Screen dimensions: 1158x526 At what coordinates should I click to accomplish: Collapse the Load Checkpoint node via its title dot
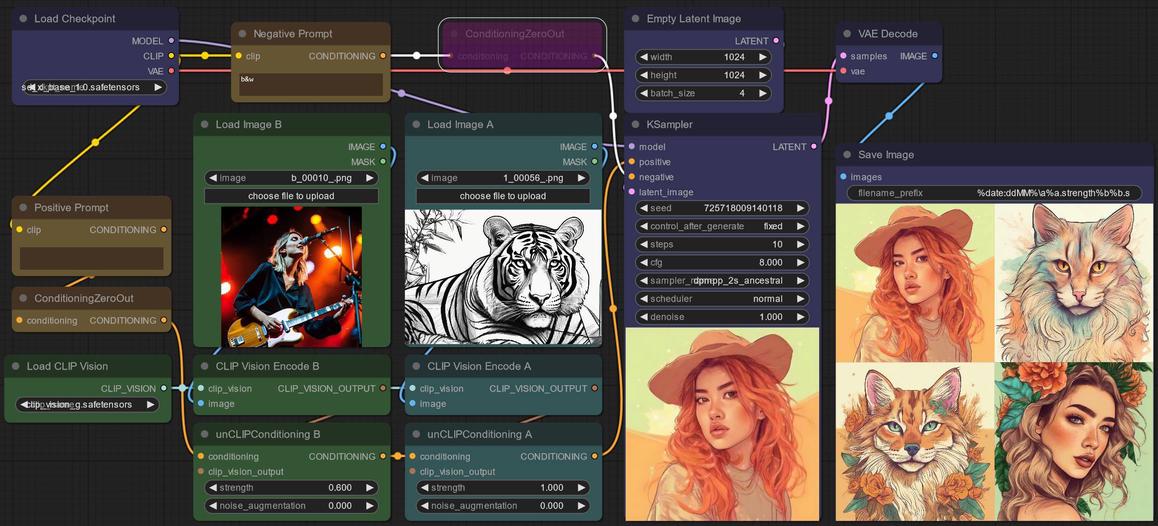coord(23,18)
